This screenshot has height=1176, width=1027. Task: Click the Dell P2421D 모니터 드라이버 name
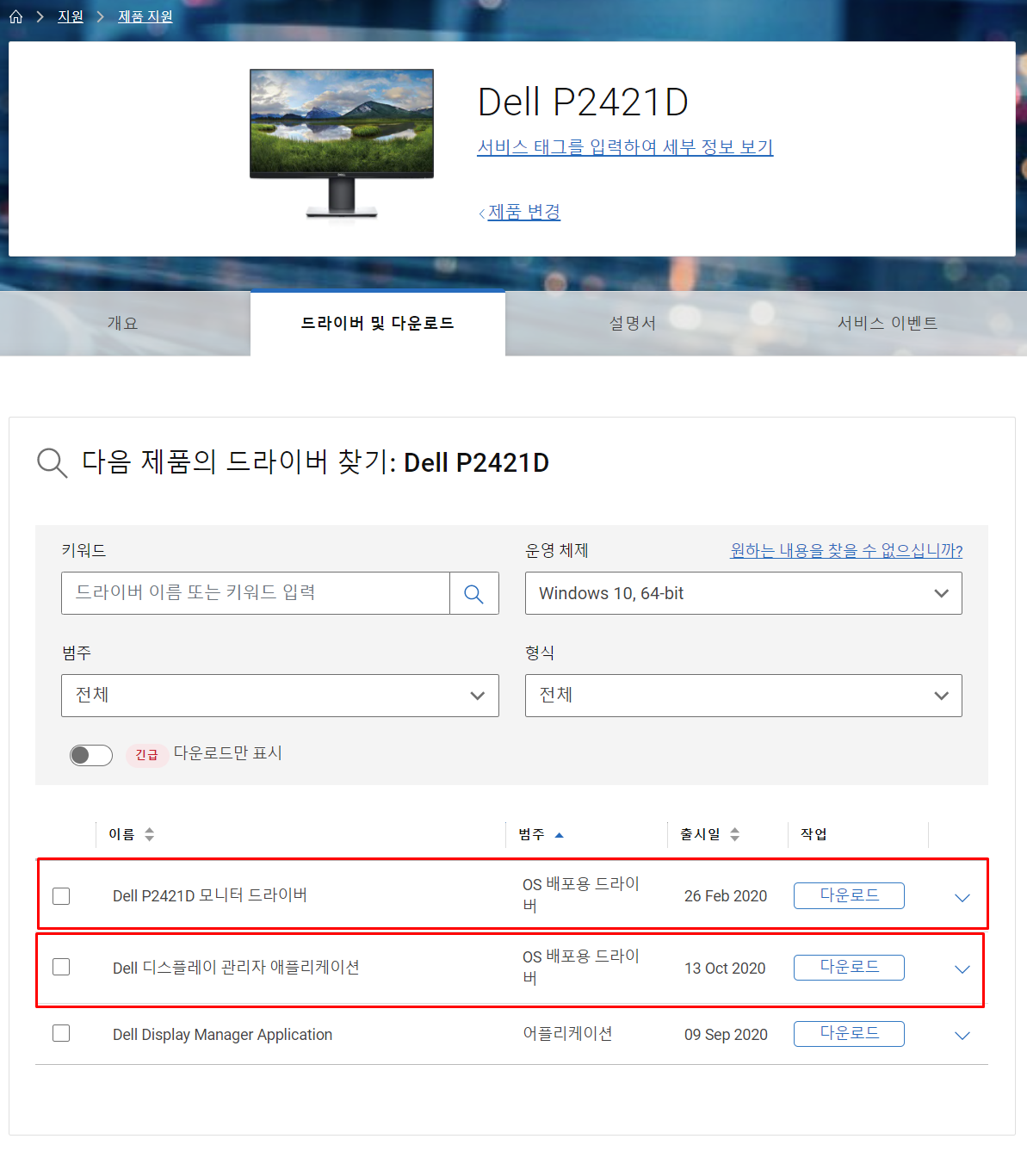point(210,895)
